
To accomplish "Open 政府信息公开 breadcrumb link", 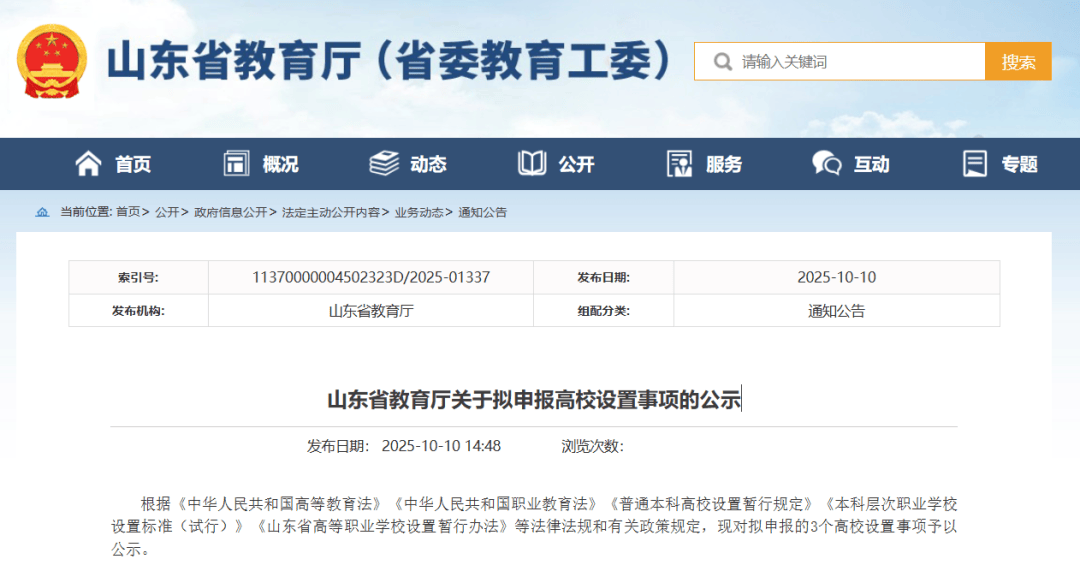I will (230, 212).
